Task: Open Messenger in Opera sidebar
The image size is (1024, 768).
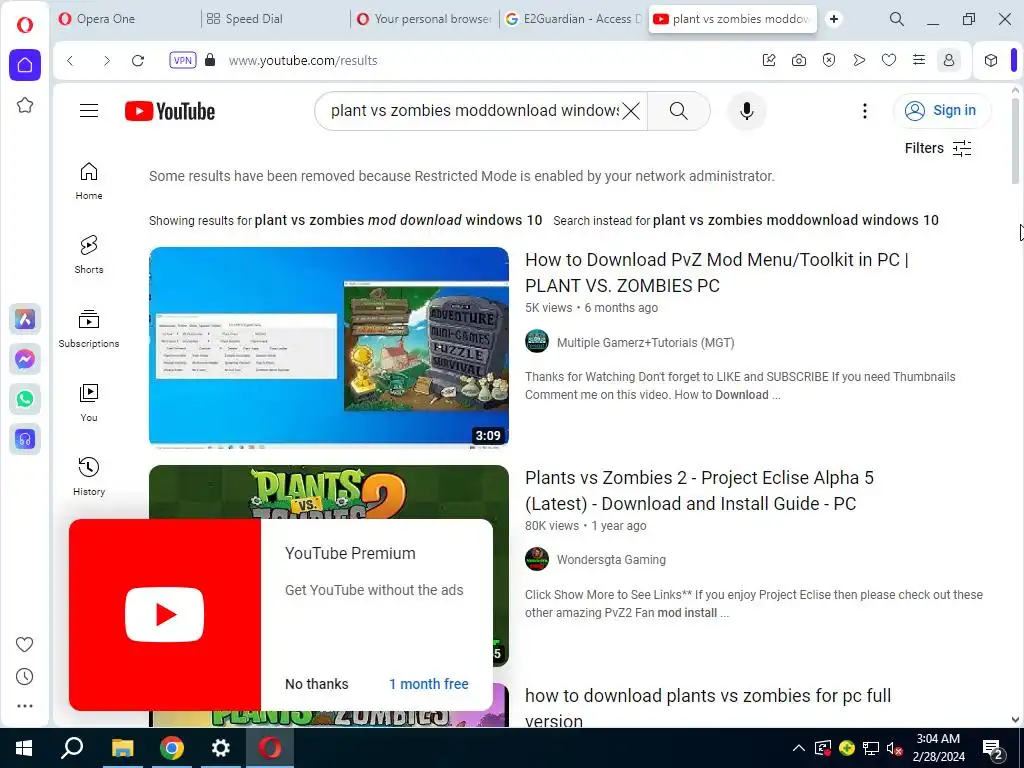Action: point(25,359)
